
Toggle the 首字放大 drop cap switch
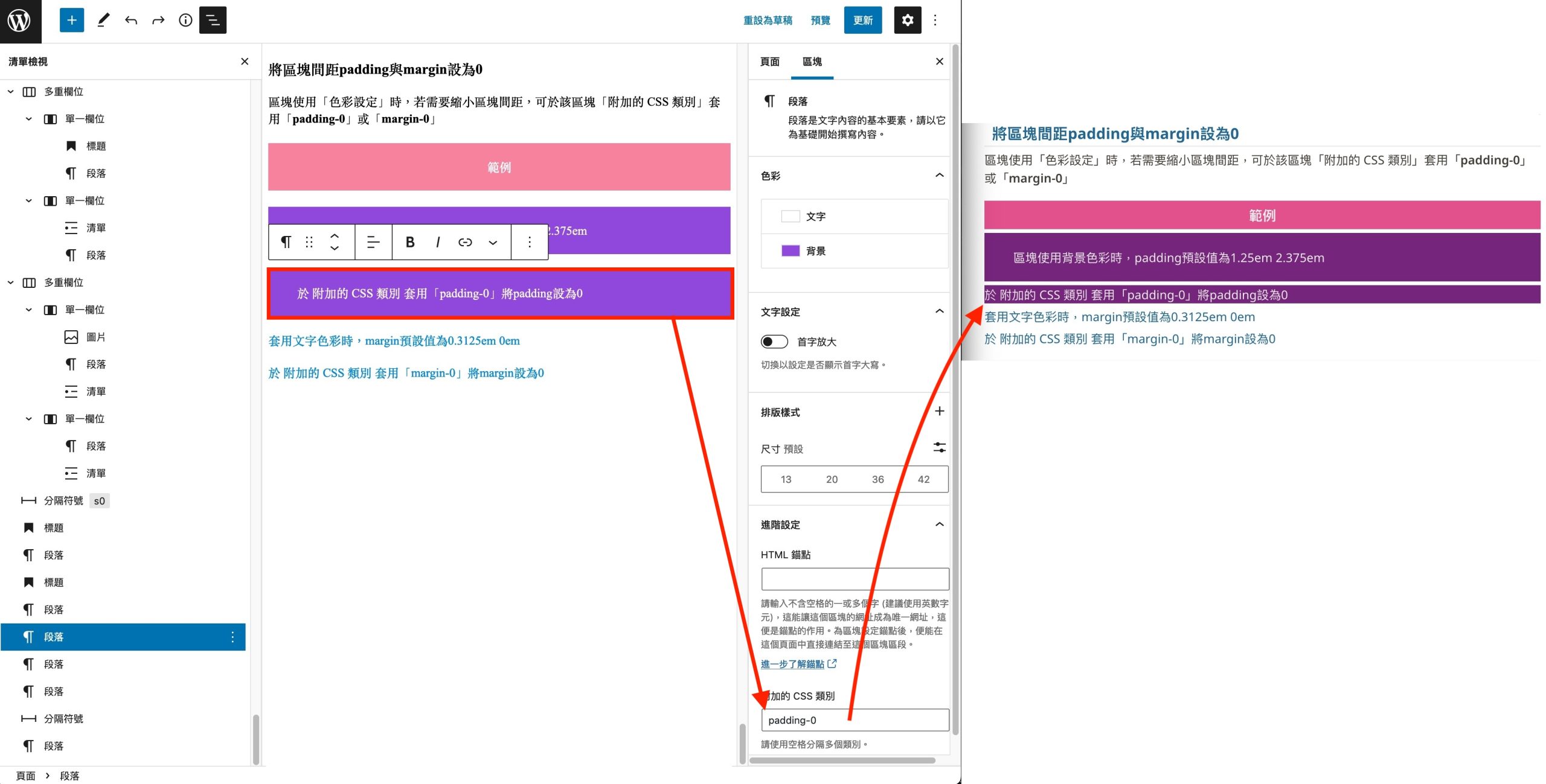pyautogui.click(x=774, y=342)
